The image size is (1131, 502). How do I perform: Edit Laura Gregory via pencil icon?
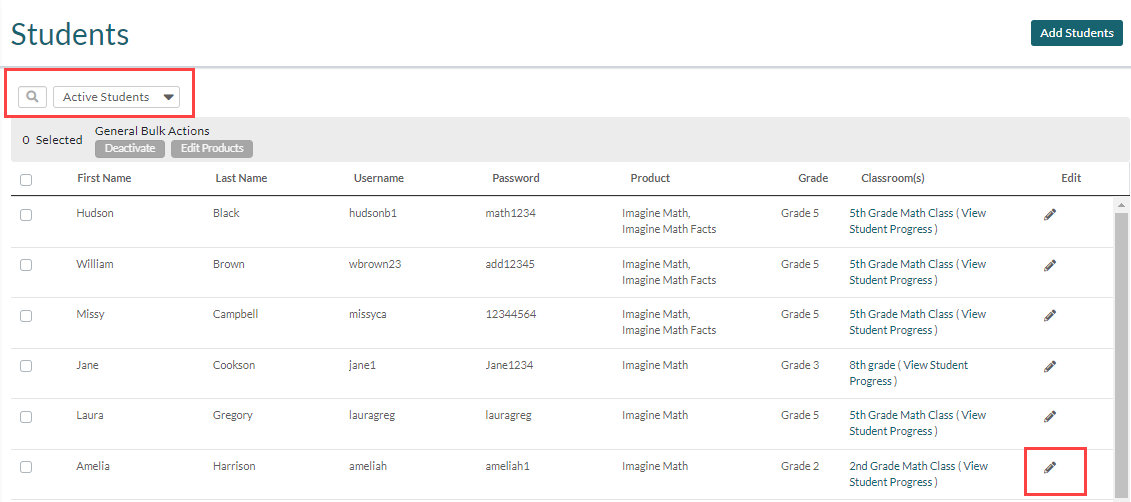point(1050,416)
